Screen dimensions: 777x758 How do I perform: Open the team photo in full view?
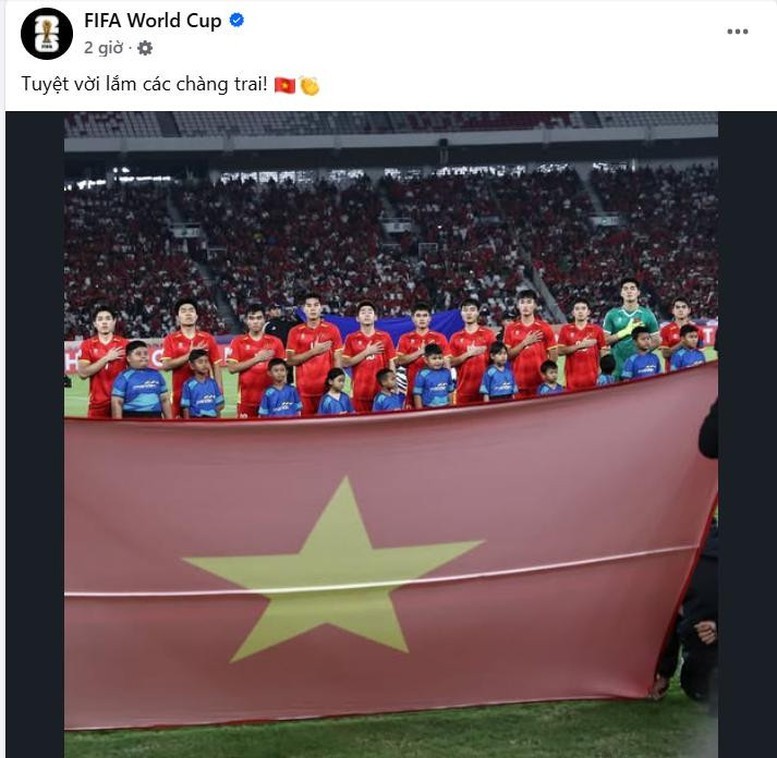coord(391,434)
